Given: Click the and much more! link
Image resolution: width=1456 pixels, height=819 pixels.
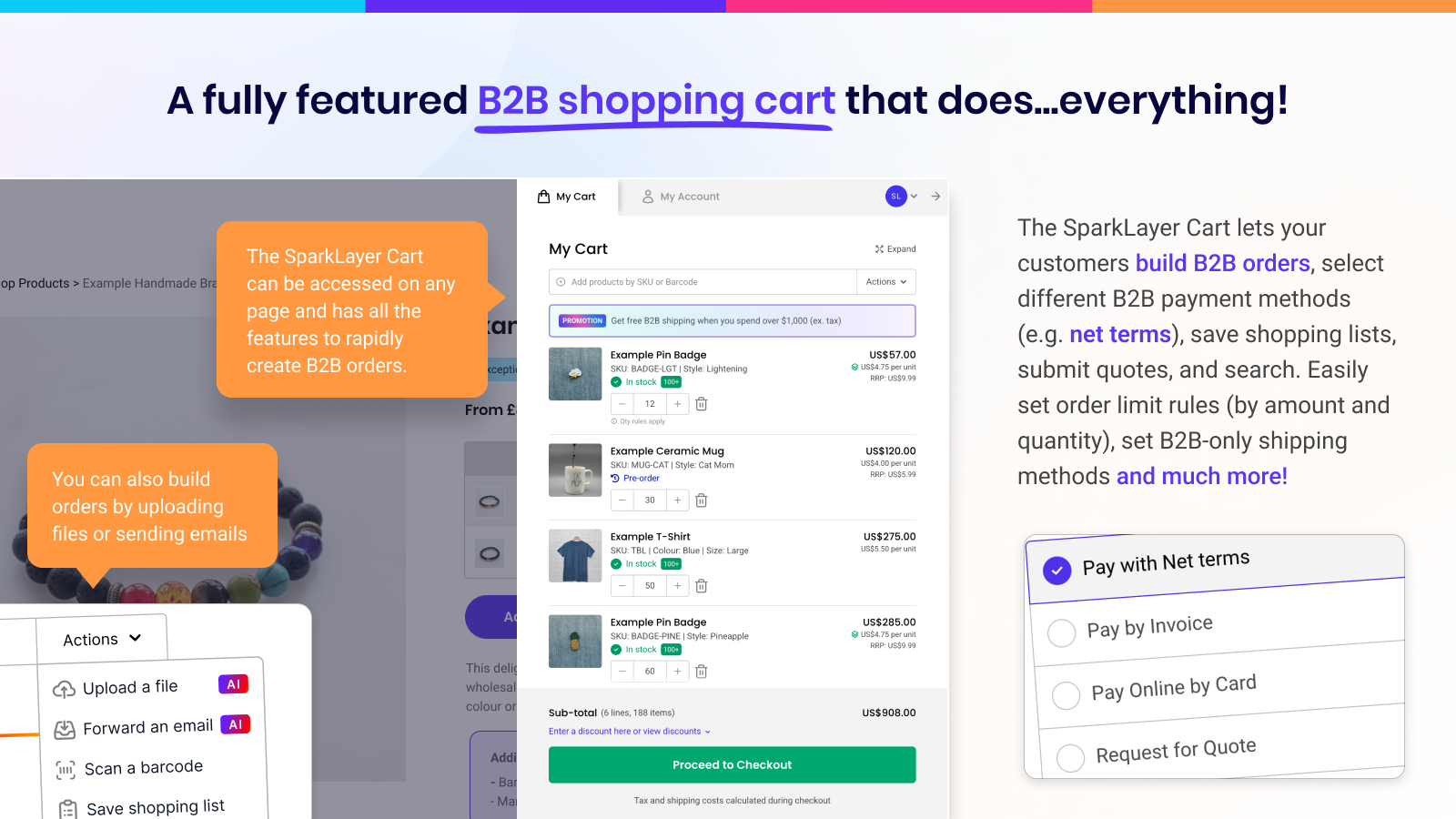Looking at the screenshot, I should click(1202, 476).
